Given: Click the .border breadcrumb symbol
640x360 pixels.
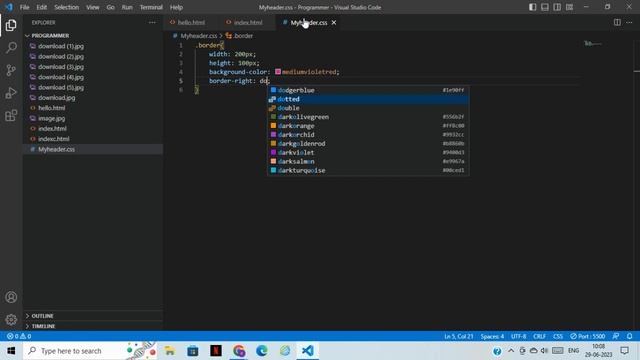Looking at the screenshot, I should point(240,36).
